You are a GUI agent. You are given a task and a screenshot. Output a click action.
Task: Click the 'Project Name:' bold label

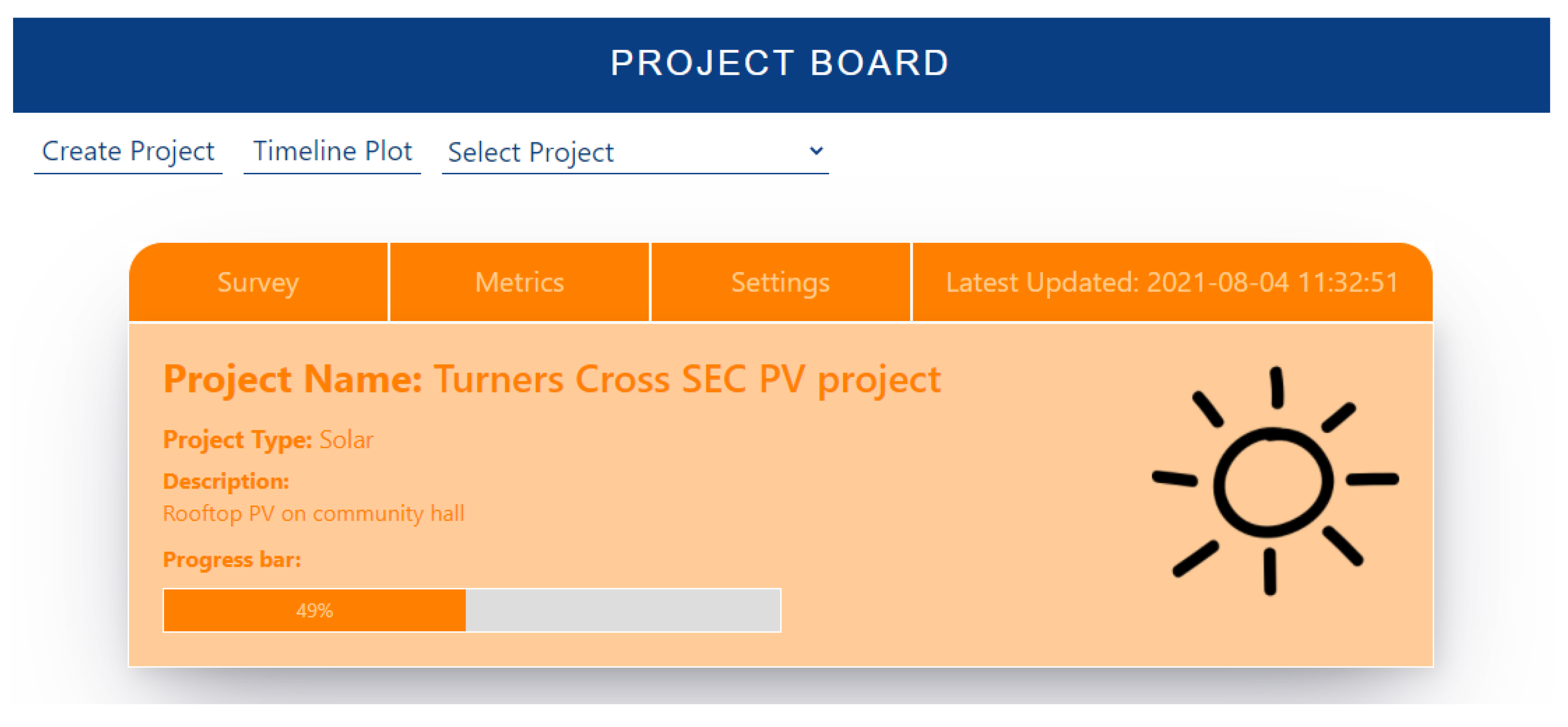tap(292, 380)
